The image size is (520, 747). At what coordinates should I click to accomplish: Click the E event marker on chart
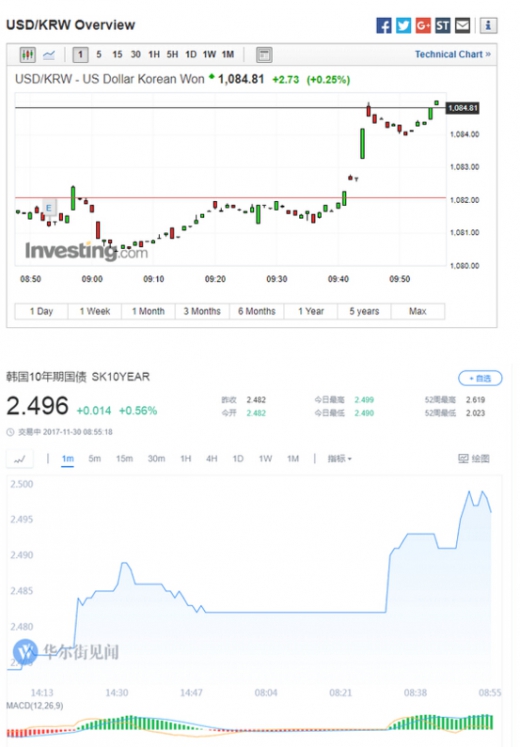click(49, 208)
